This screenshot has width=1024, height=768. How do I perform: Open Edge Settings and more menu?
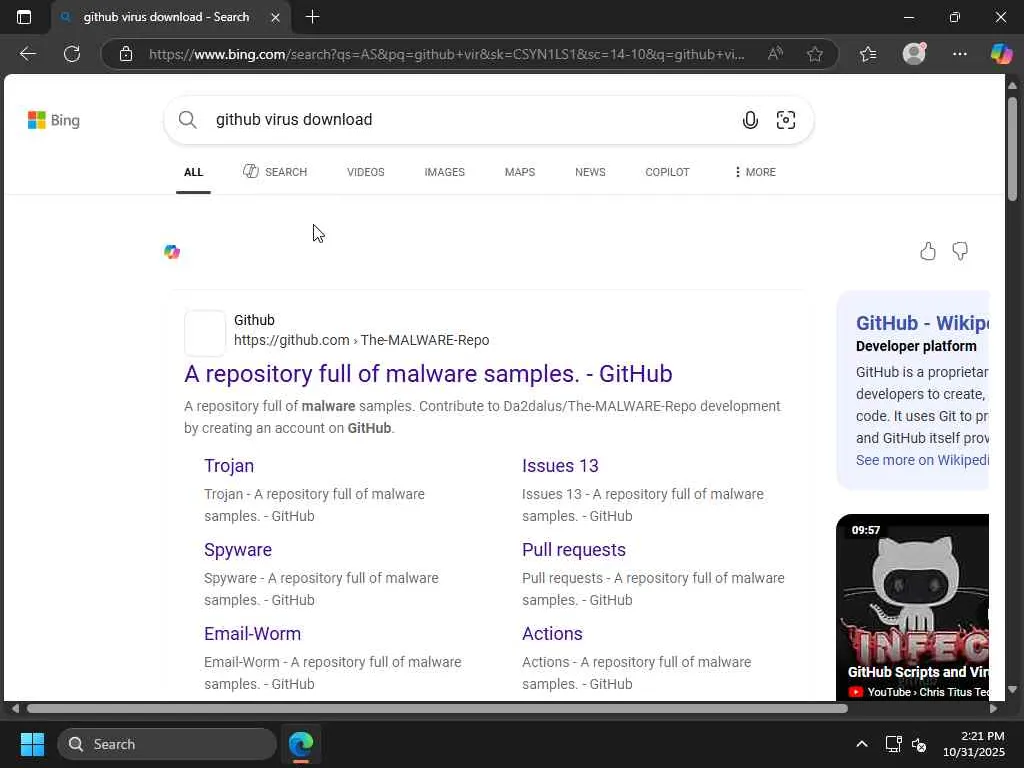pos(959,54)
